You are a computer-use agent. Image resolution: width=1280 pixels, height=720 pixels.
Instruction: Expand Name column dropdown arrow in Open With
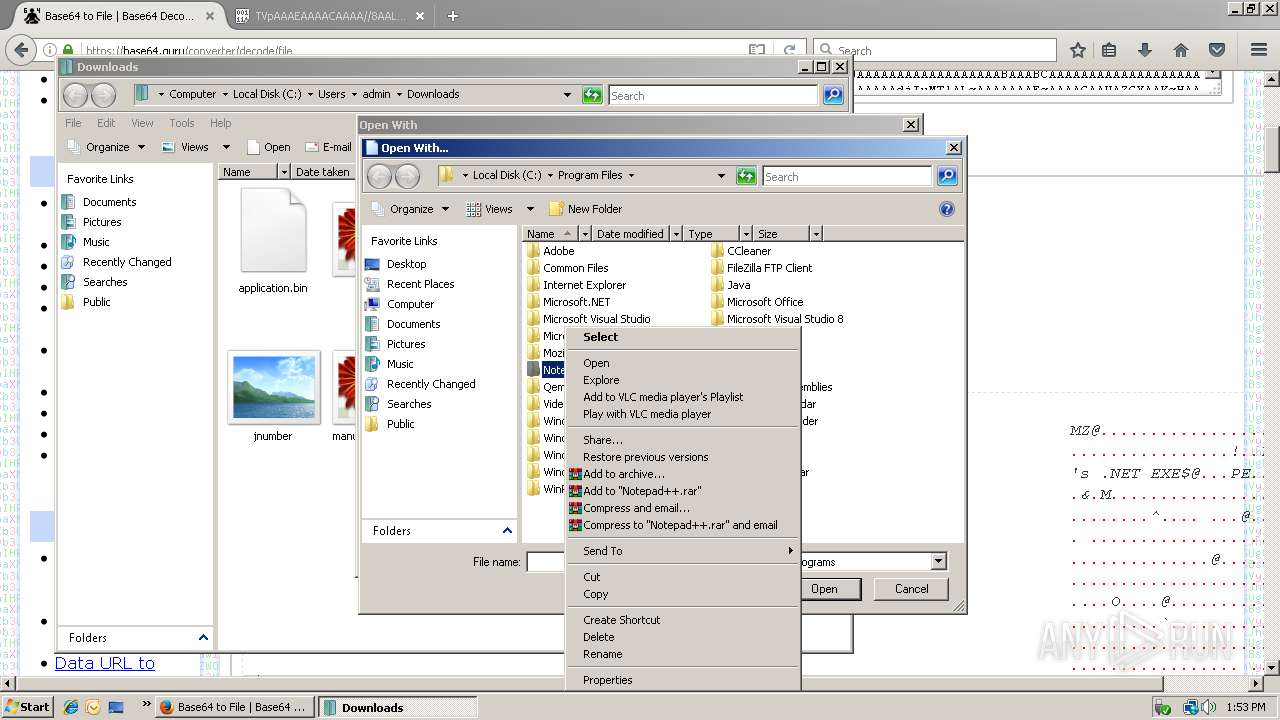point(584,234)
